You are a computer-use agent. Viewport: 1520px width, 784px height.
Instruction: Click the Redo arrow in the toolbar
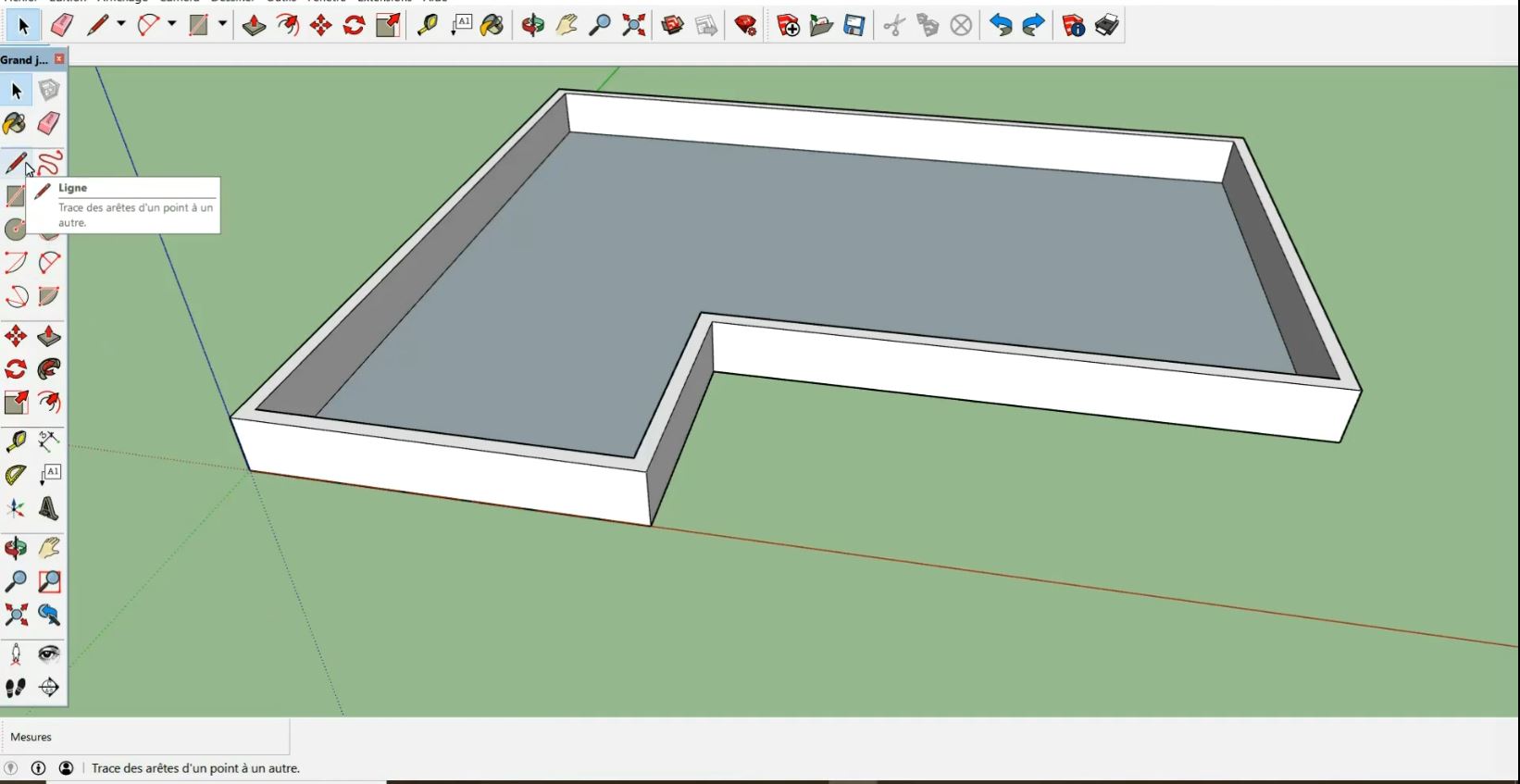click(1033, 25)
